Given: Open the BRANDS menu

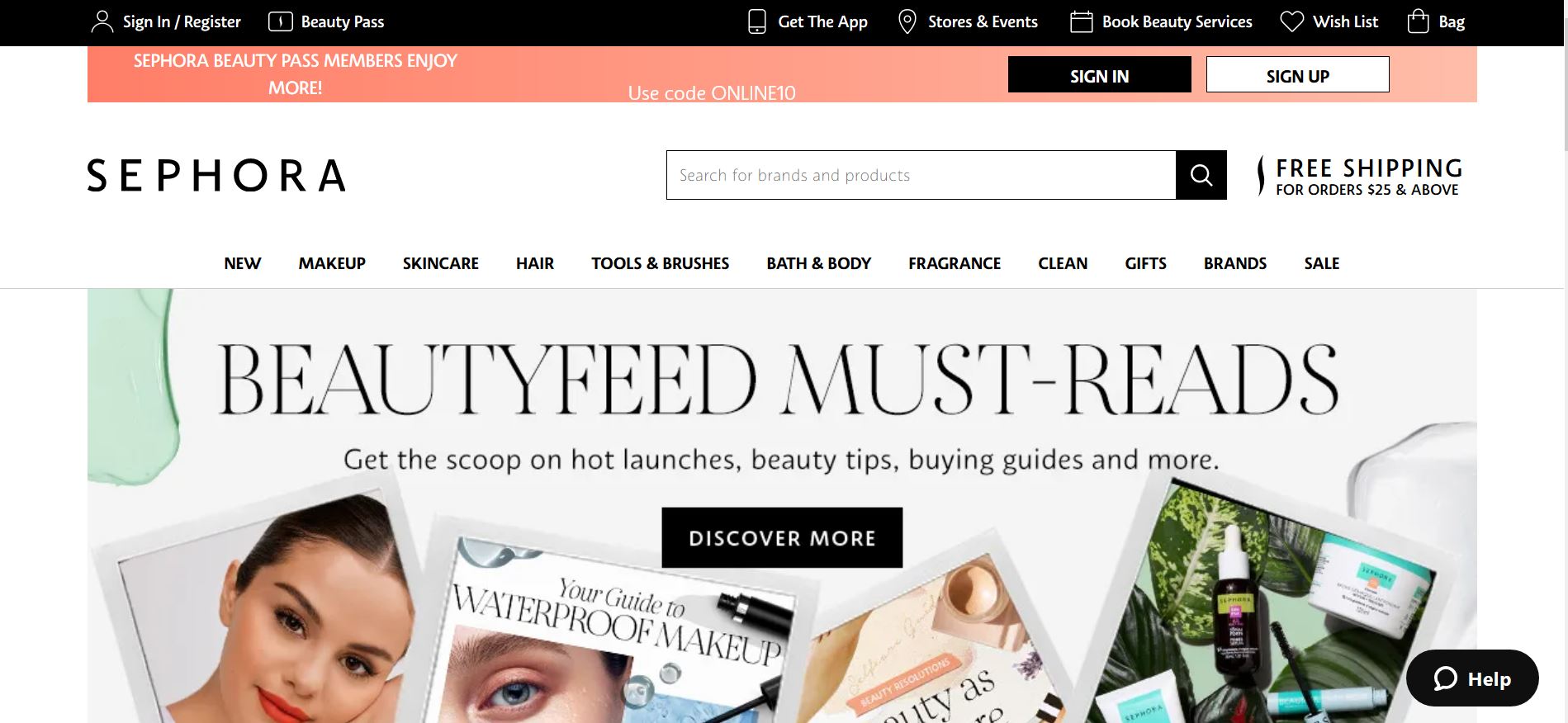Looking at the screenshot, I should click(x=1235, y=263).
